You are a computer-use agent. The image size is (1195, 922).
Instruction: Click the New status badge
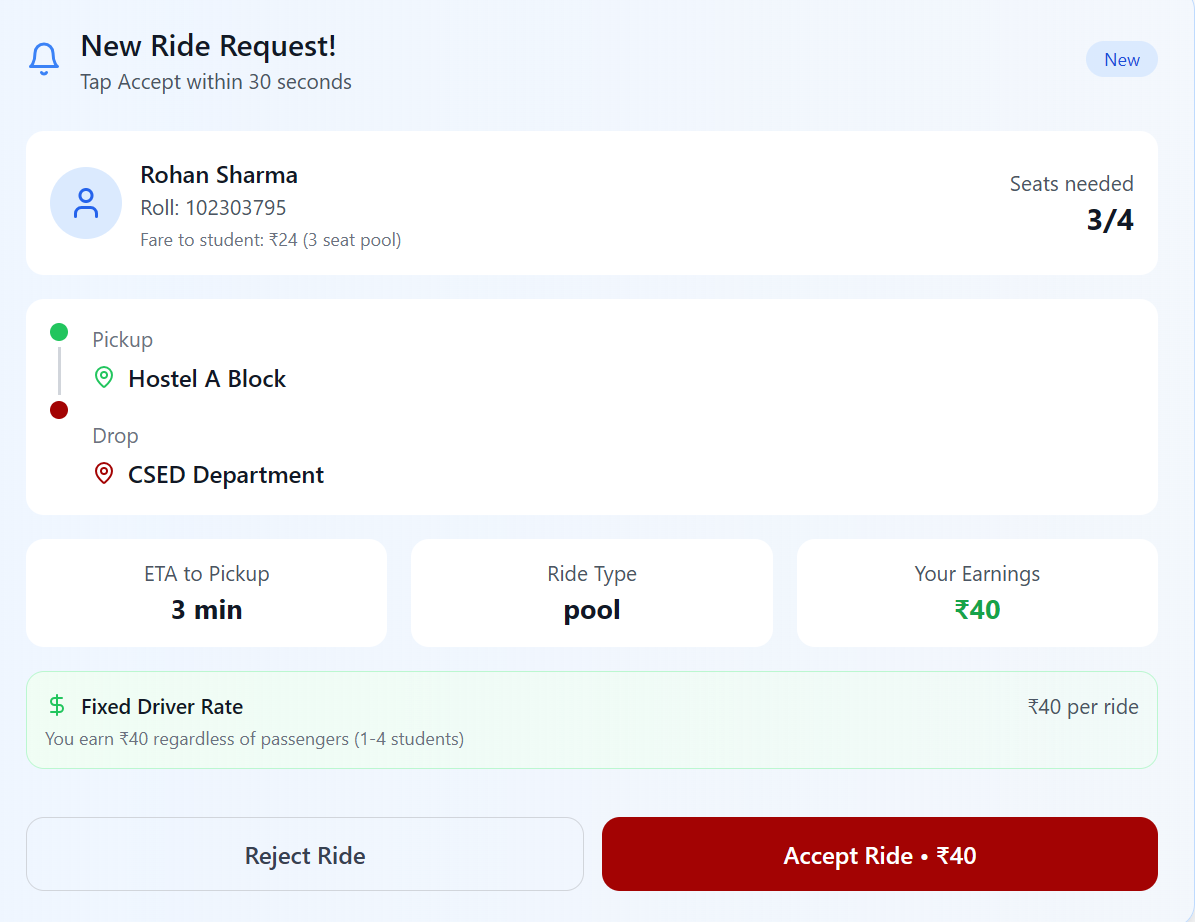click(1121, 60)
